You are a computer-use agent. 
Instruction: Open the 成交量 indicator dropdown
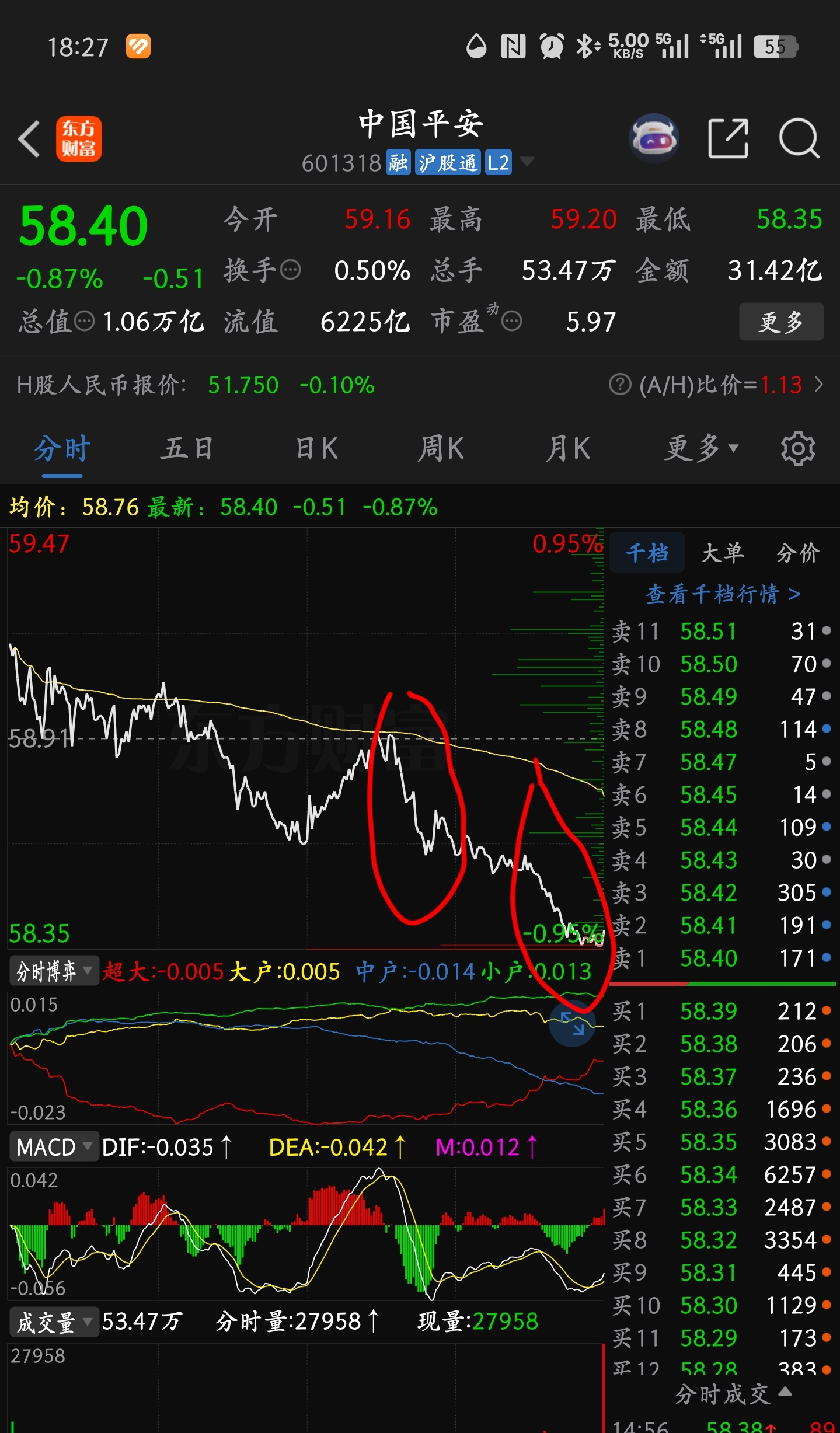54,1322
